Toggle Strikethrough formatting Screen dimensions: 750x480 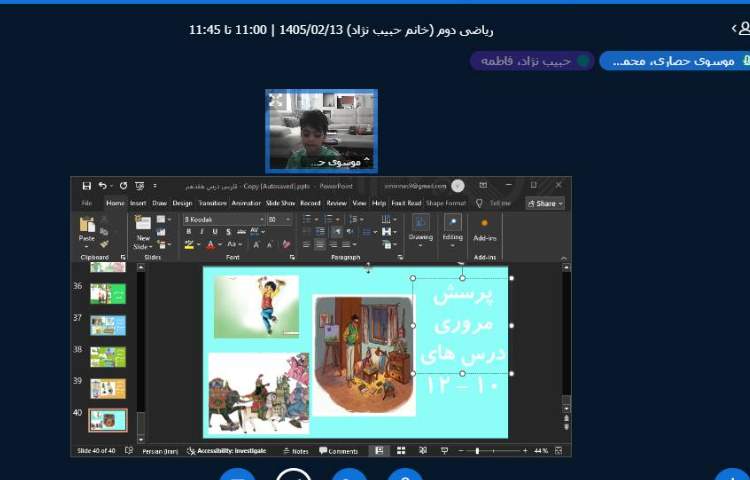[242, 232]
